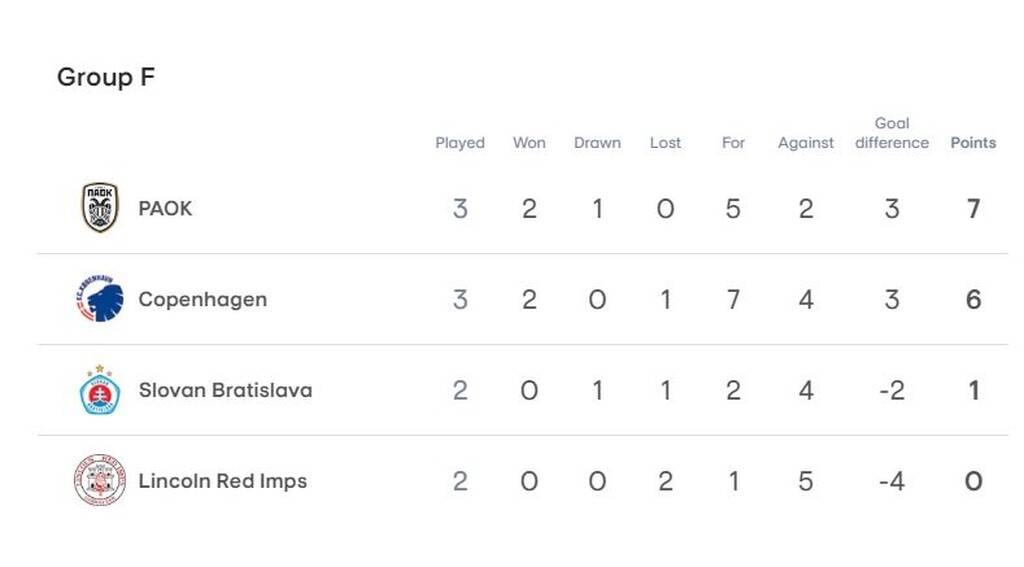1024x567 pixels.
Task: Click the Slovan Bratislava club crest
Action: click(100, 390)
